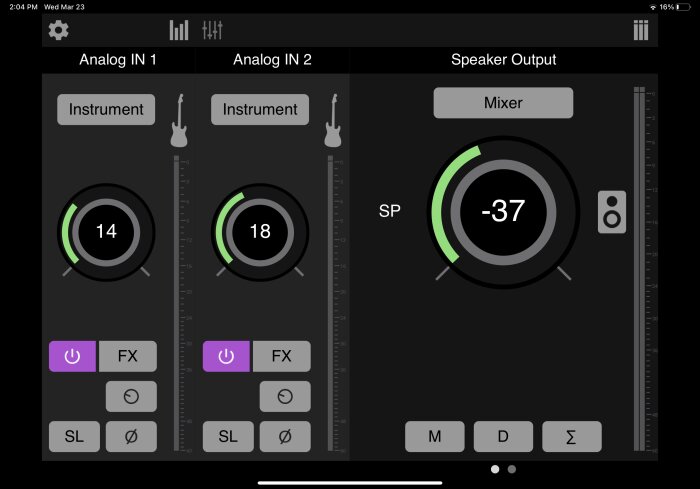
Task: Toggle the purple power button on Analog IN 1
Action: [x=72, y=356]
